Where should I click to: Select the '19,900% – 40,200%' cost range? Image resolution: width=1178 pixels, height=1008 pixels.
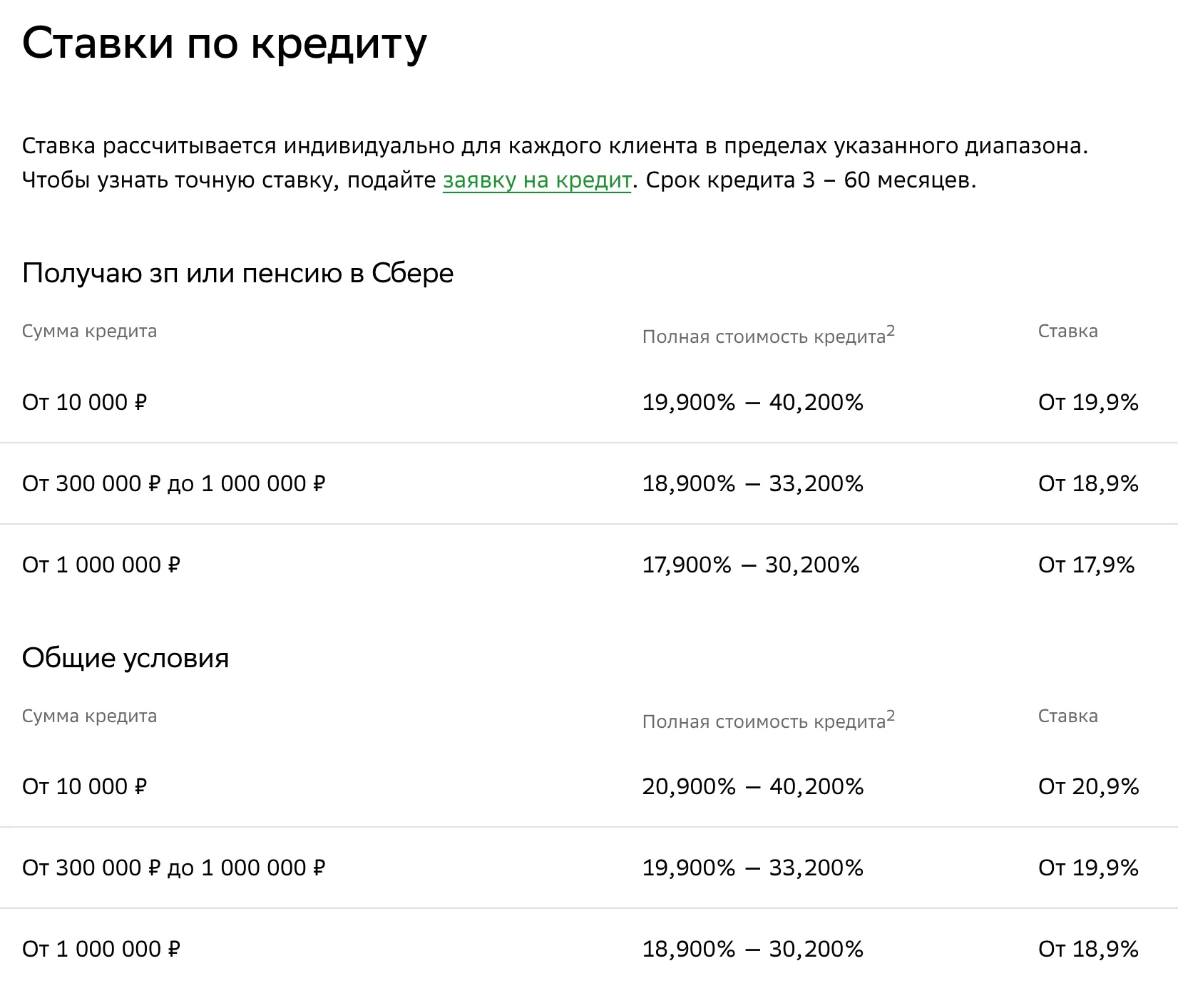point(752,403)
